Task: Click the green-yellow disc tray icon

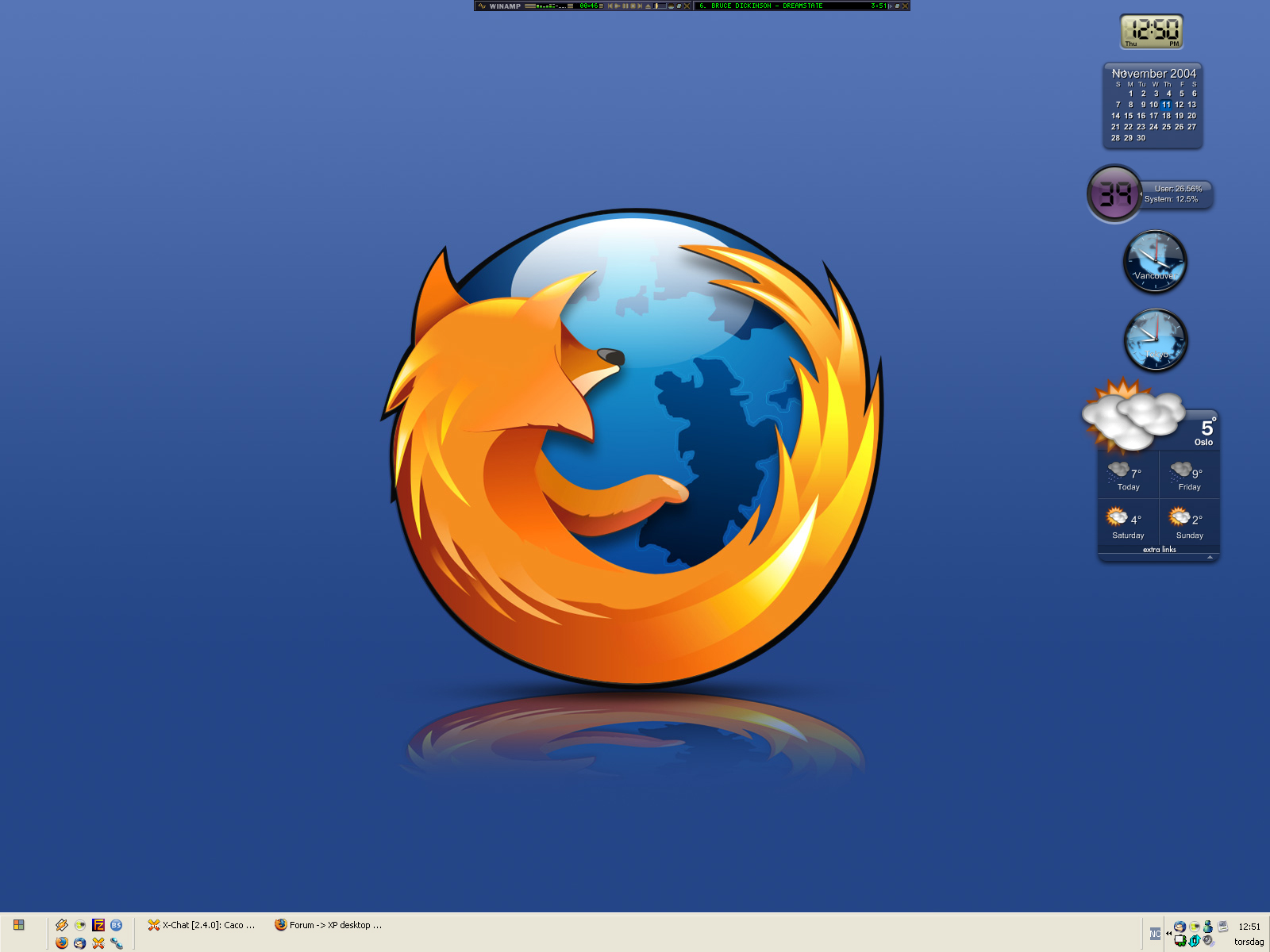Action: click(x=1195, y=927)
